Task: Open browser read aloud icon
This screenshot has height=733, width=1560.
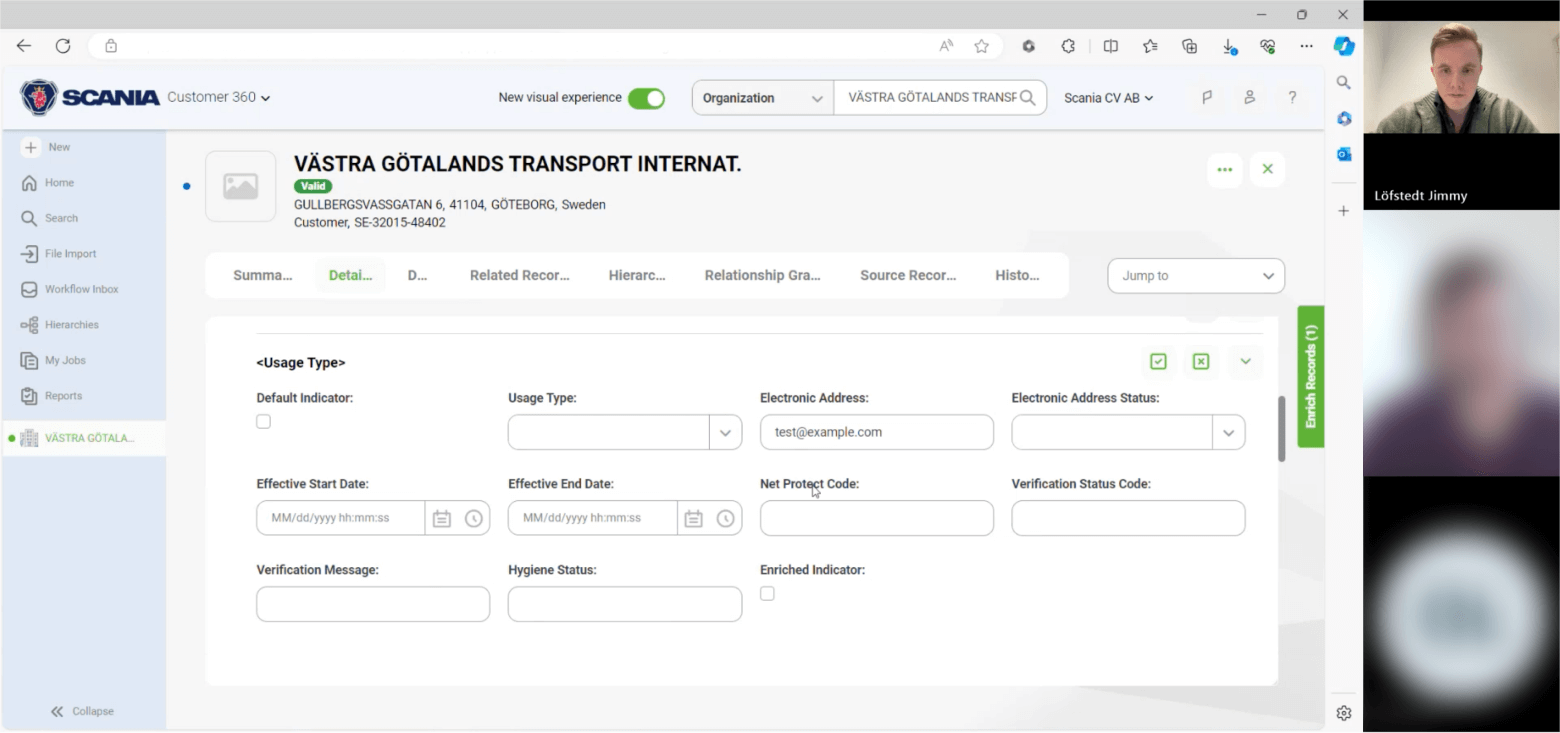Action: 946,46
